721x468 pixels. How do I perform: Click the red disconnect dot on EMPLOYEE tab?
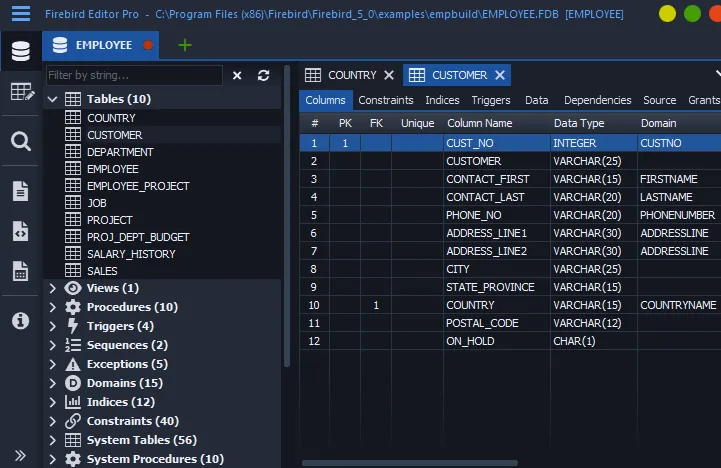click(x=148, y=45)
